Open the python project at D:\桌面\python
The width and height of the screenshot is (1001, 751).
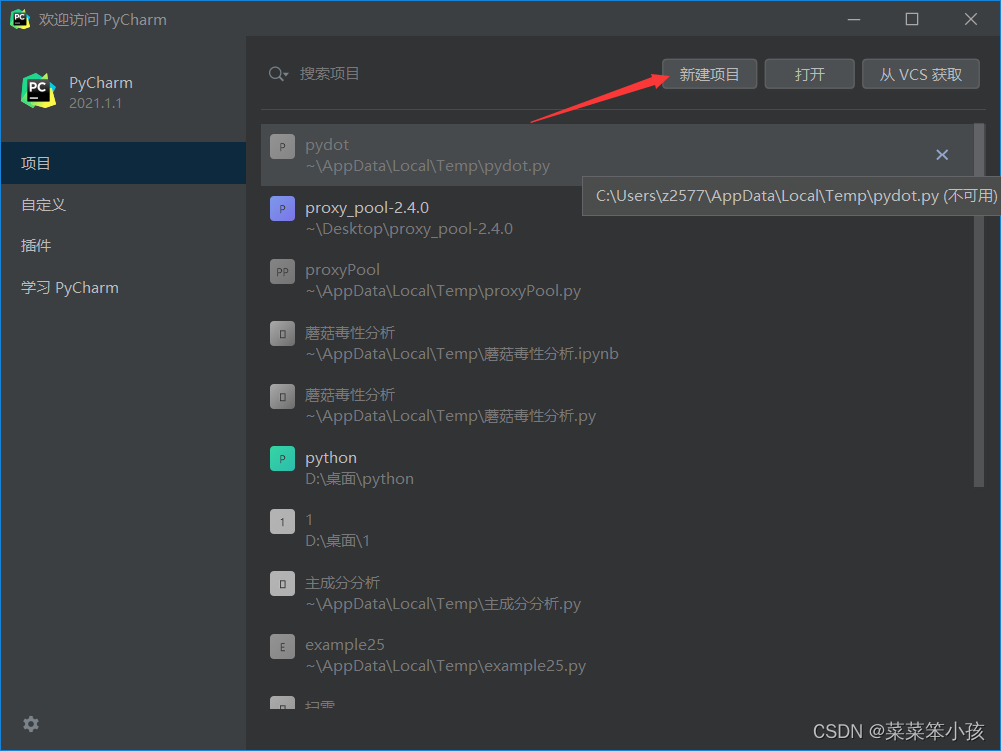[x=617, y=467]
